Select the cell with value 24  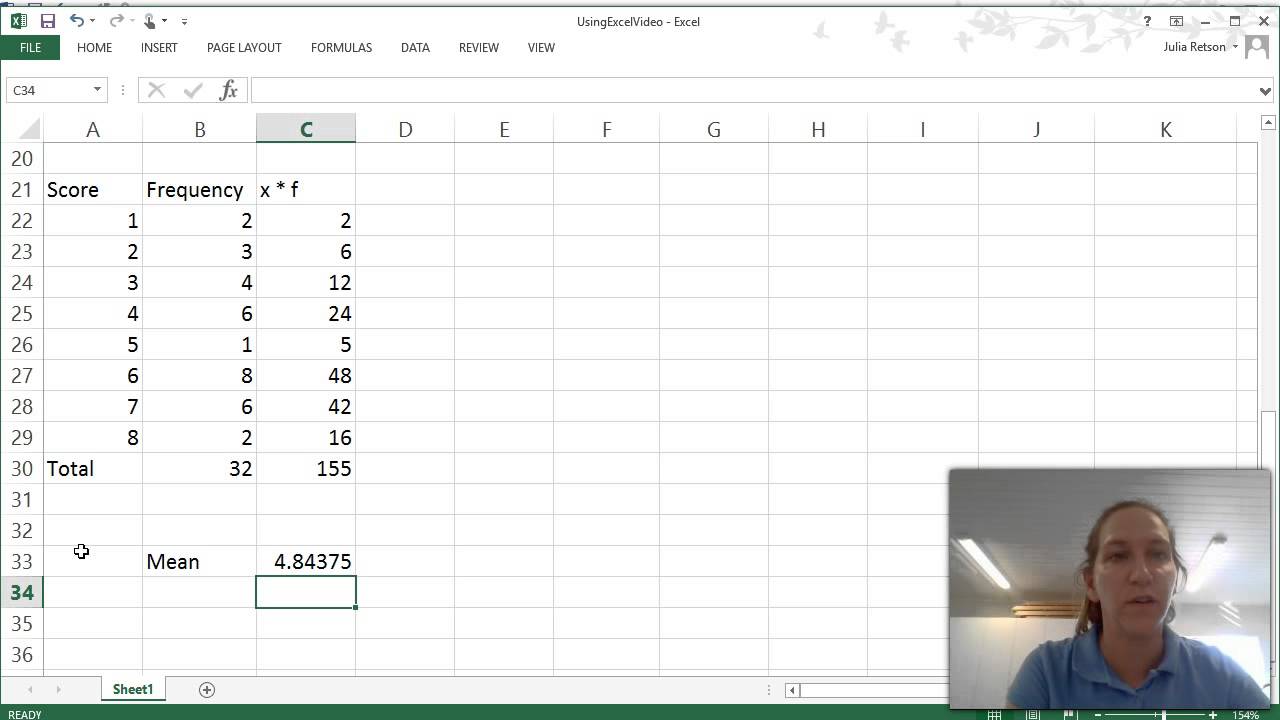[306, 314]
